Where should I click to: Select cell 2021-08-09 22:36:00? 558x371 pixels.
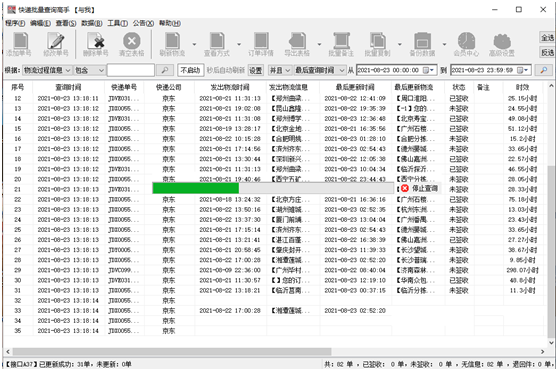click(230, 270)
